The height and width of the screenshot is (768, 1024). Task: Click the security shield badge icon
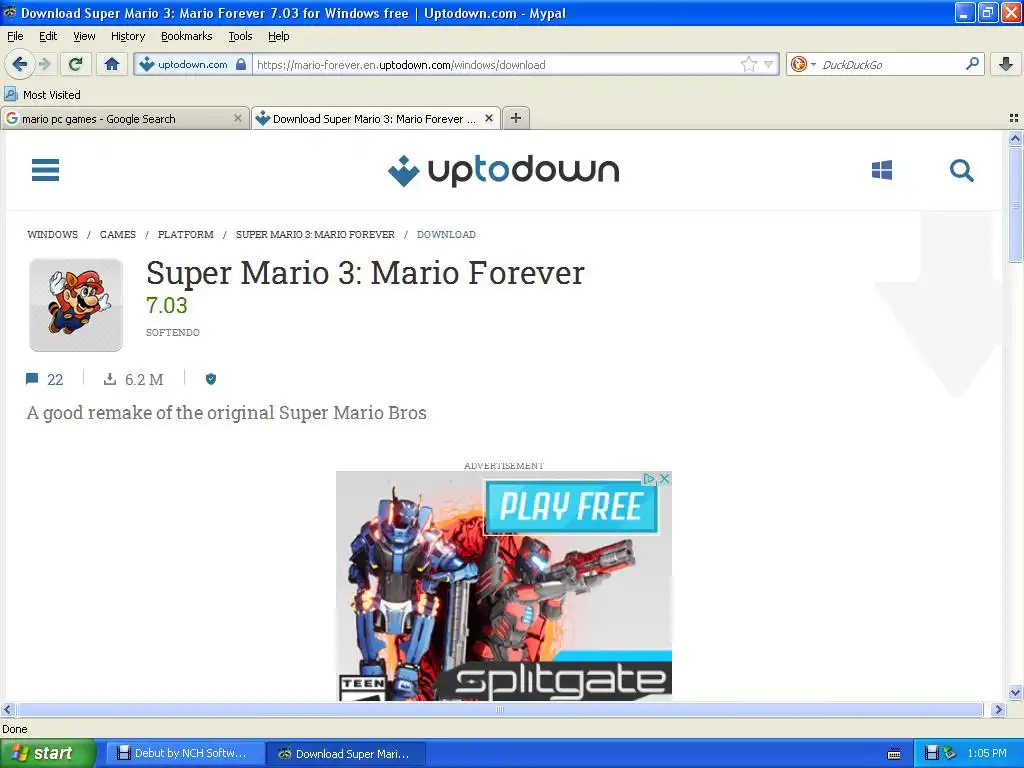(211, 379)
